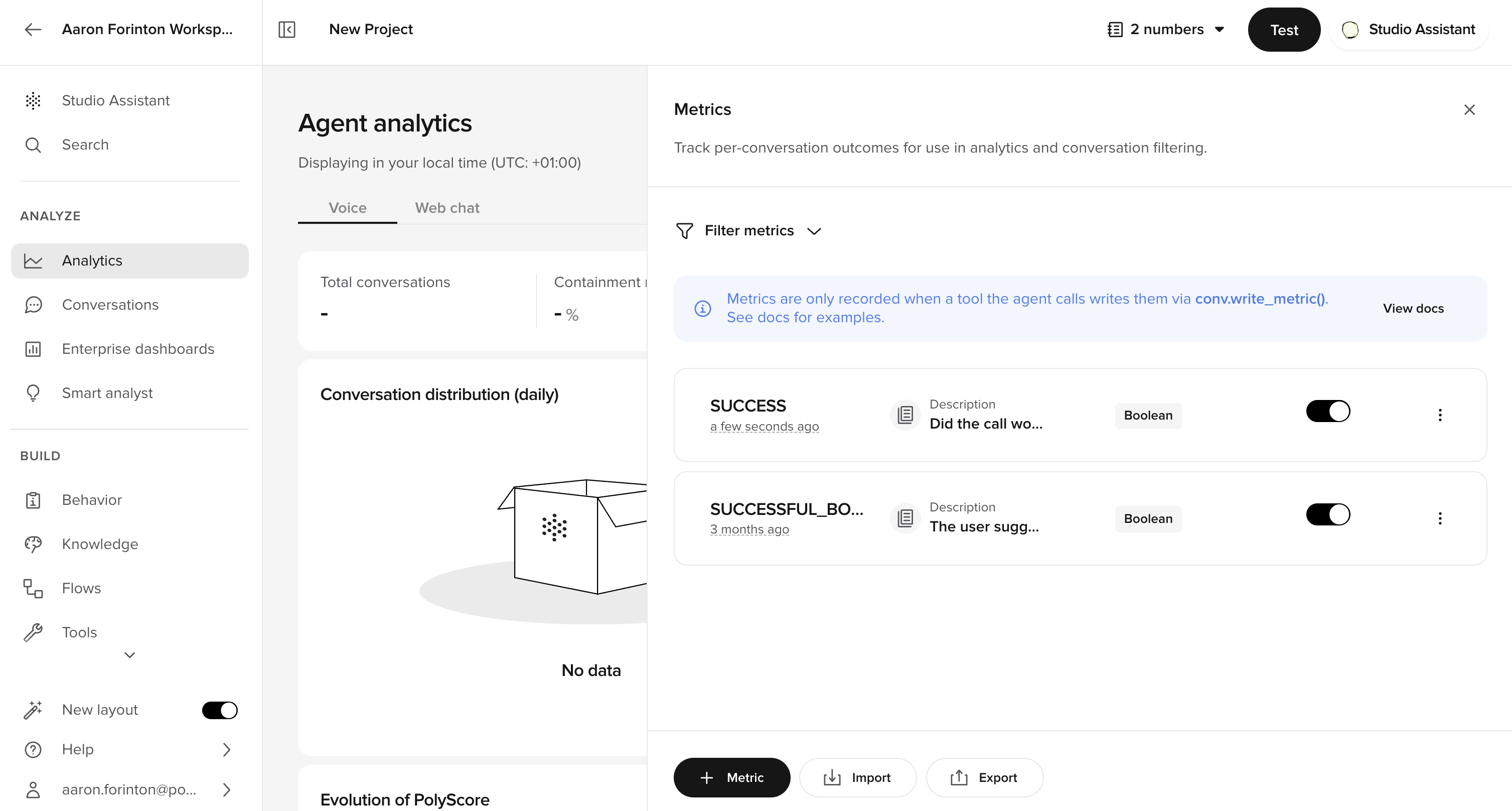Click the Aaron Forinton Worksp... workspace name
Screen dimensions: 1512x811
(x=147, y=30)
